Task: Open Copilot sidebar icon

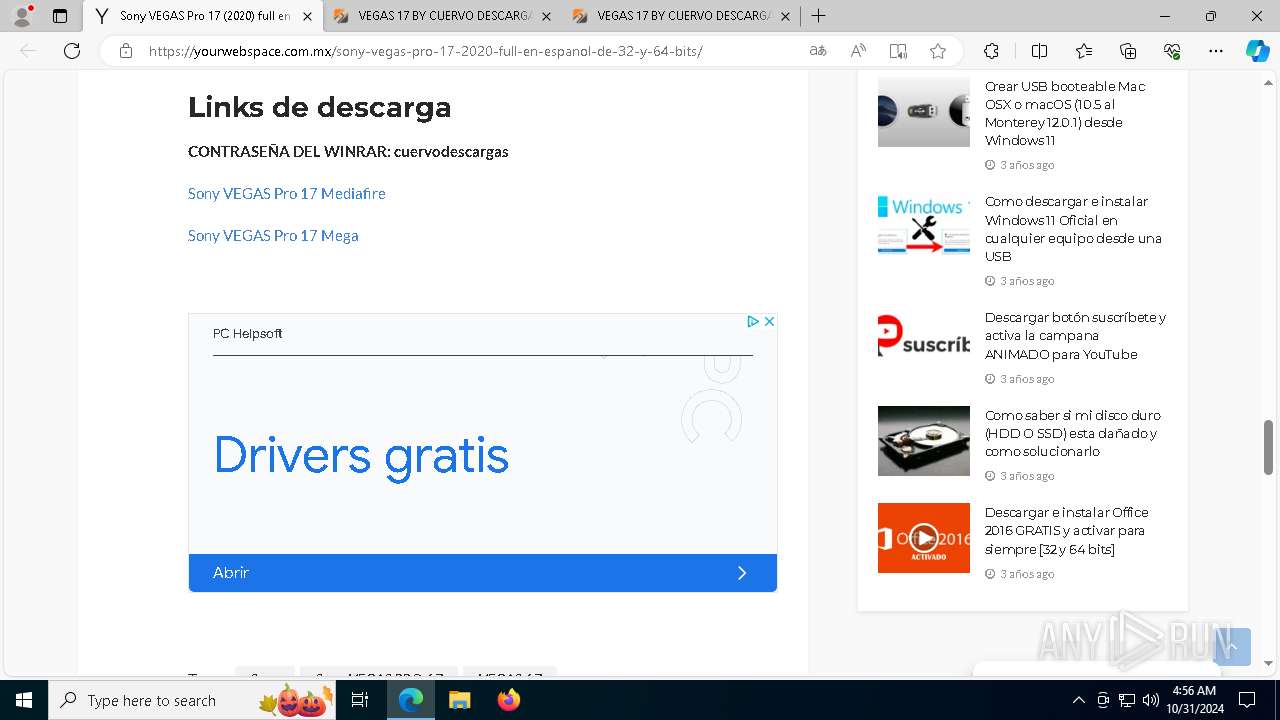Action: pyautogui.click(x=1257, y=51)
